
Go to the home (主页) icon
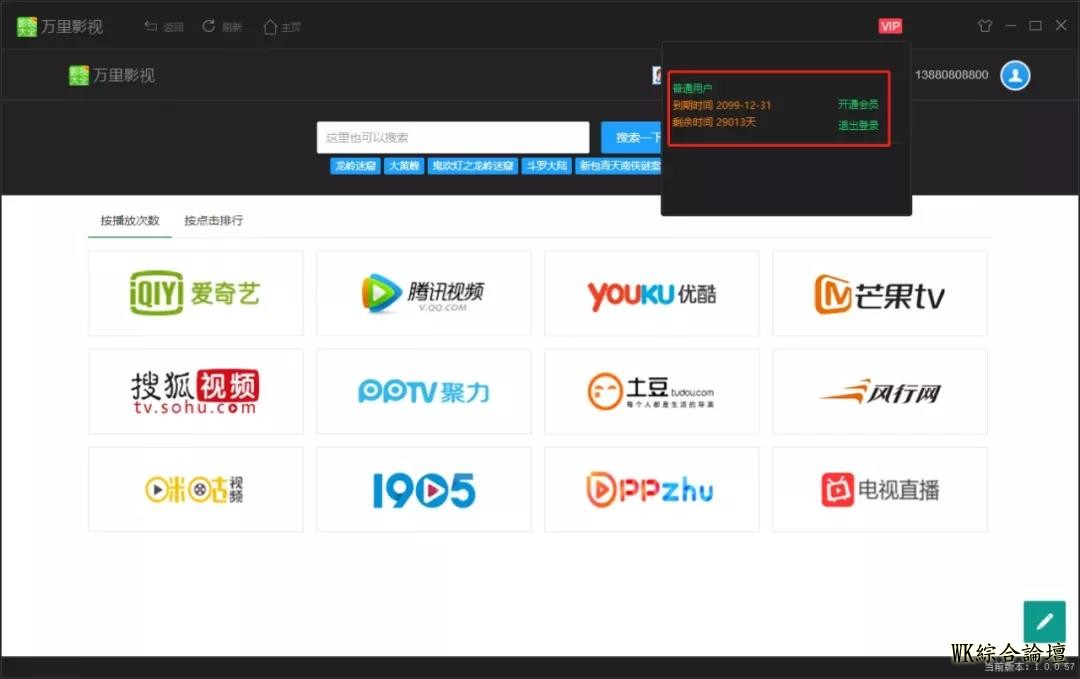(x=270, y=26)
